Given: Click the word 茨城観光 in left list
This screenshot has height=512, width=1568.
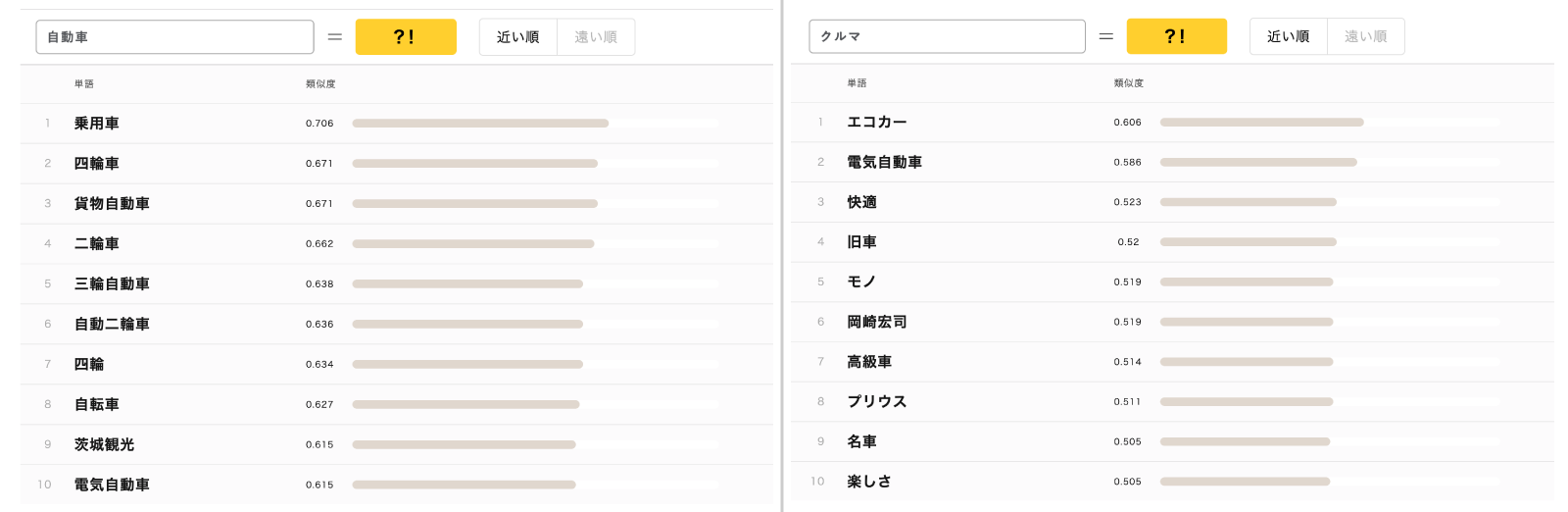Looking at the screenshot, I should (x=104, y=444).
